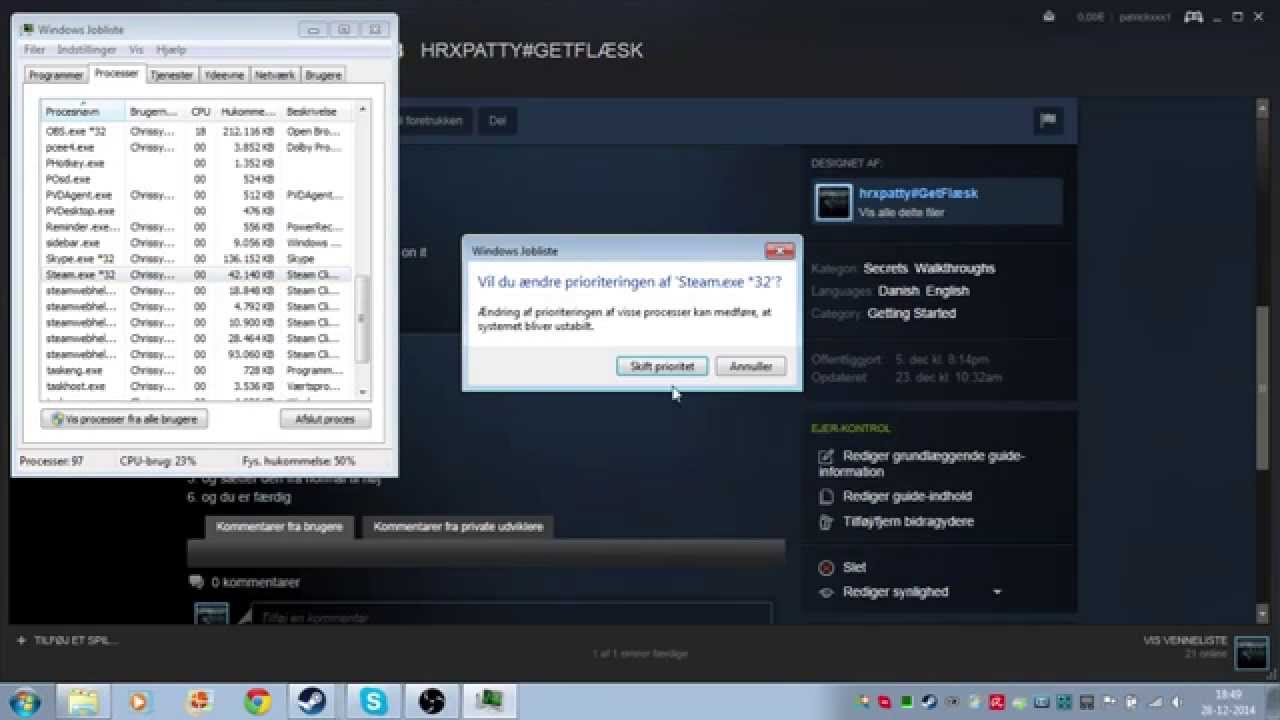Click the Steam Big Picture controller icon
This screenshot has width=1280, height=720.
click(x=1193, y=16)
